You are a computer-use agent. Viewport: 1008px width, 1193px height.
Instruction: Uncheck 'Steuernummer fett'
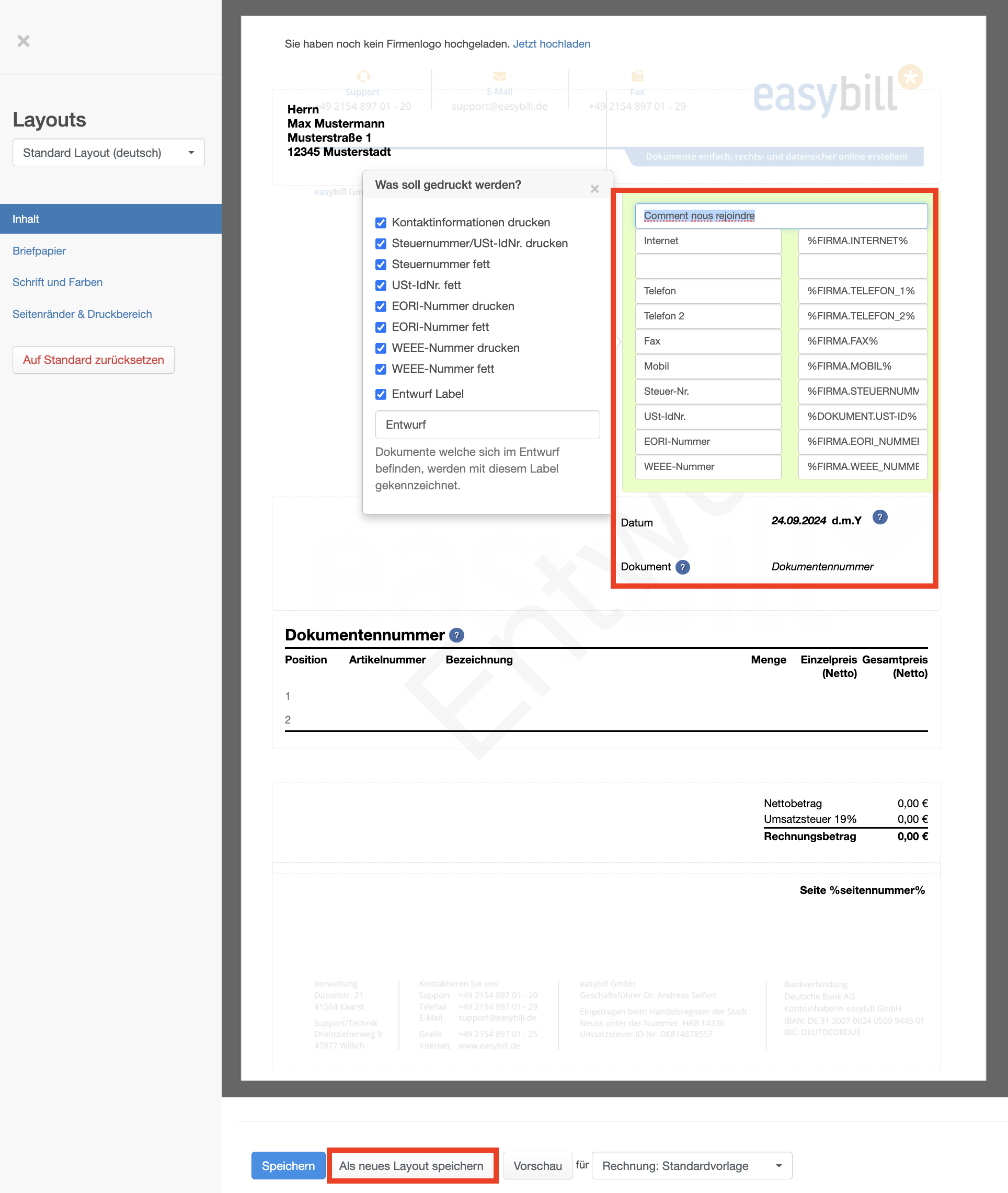(381, 265)
